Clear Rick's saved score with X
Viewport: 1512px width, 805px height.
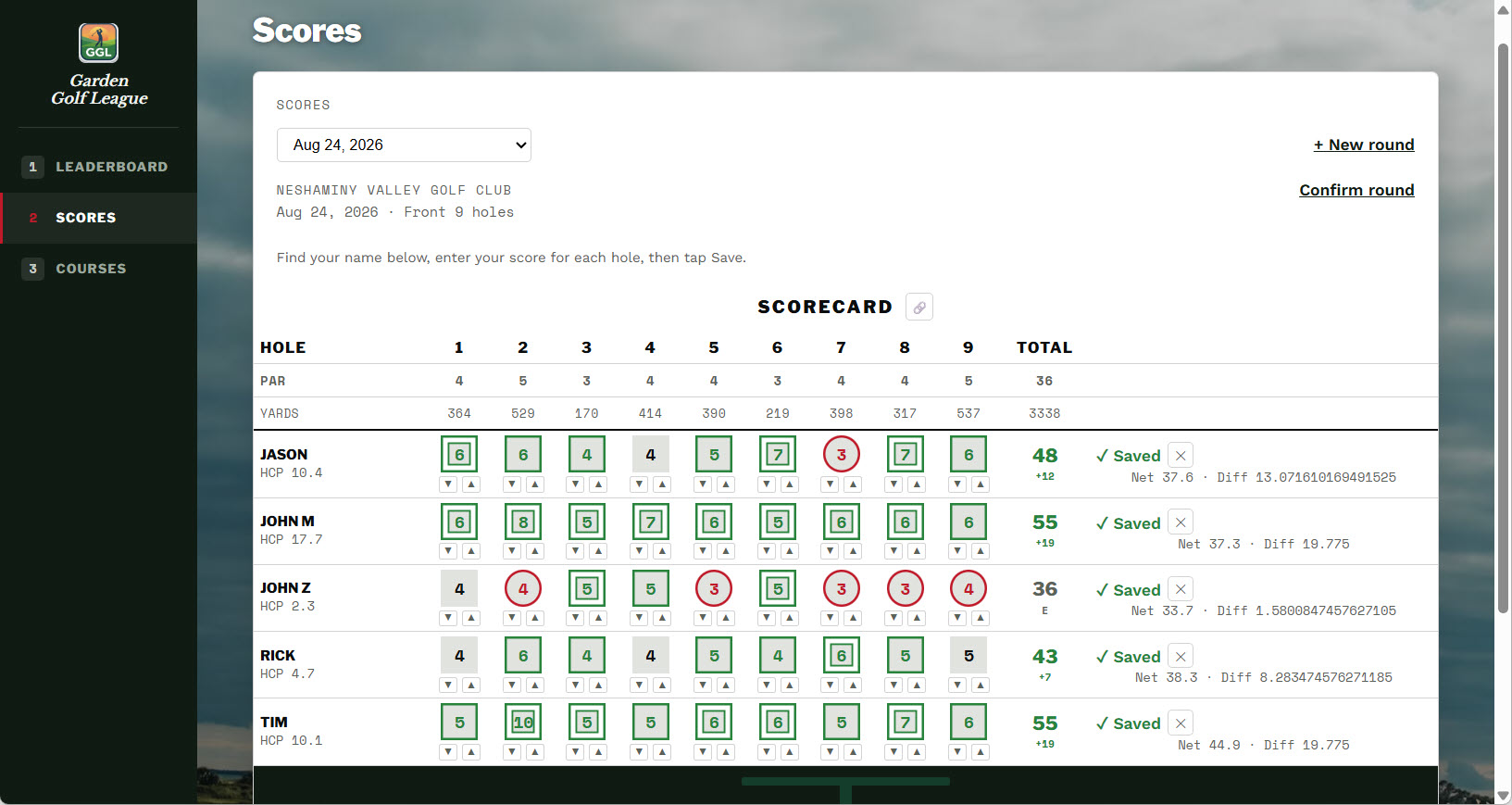(1181, 657)
